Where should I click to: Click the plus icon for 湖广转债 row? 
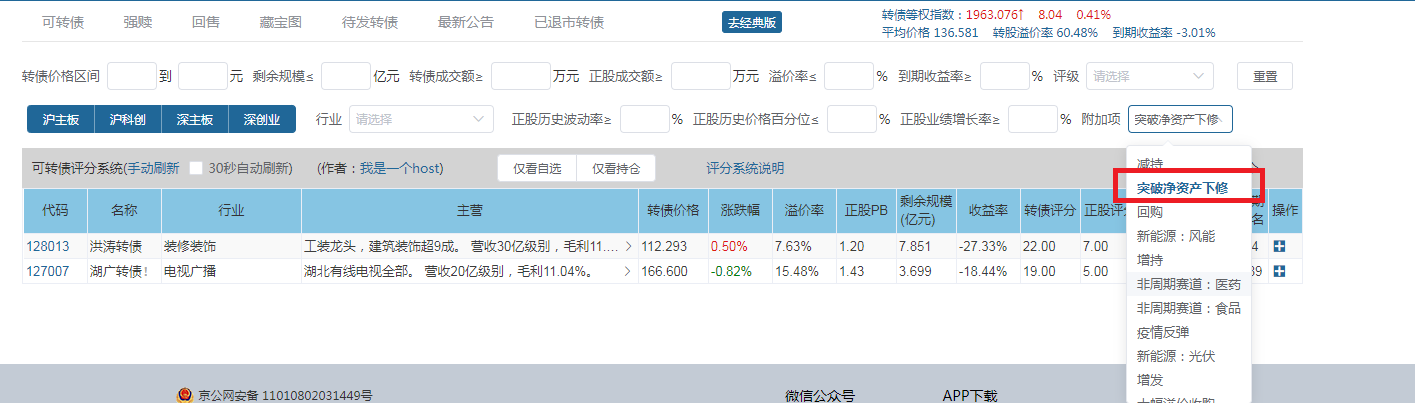pyautogui.click(x=1279, y=271)
